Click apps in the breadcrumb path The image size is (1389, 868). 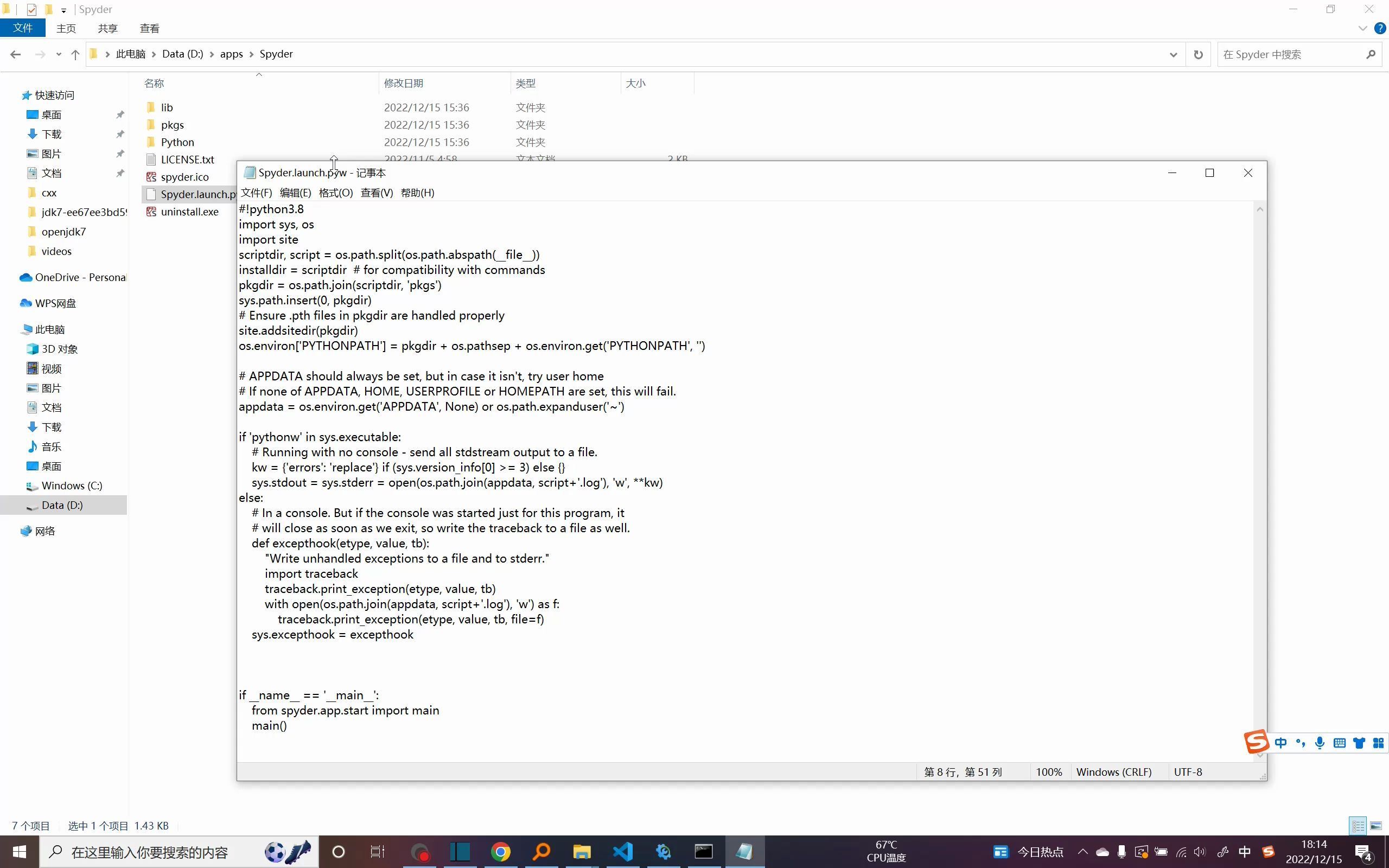click(x=231, y=54)
